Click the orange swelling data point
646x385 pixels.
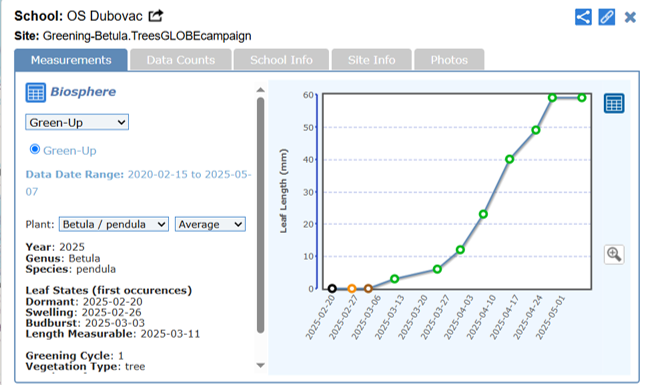[352, 289]
